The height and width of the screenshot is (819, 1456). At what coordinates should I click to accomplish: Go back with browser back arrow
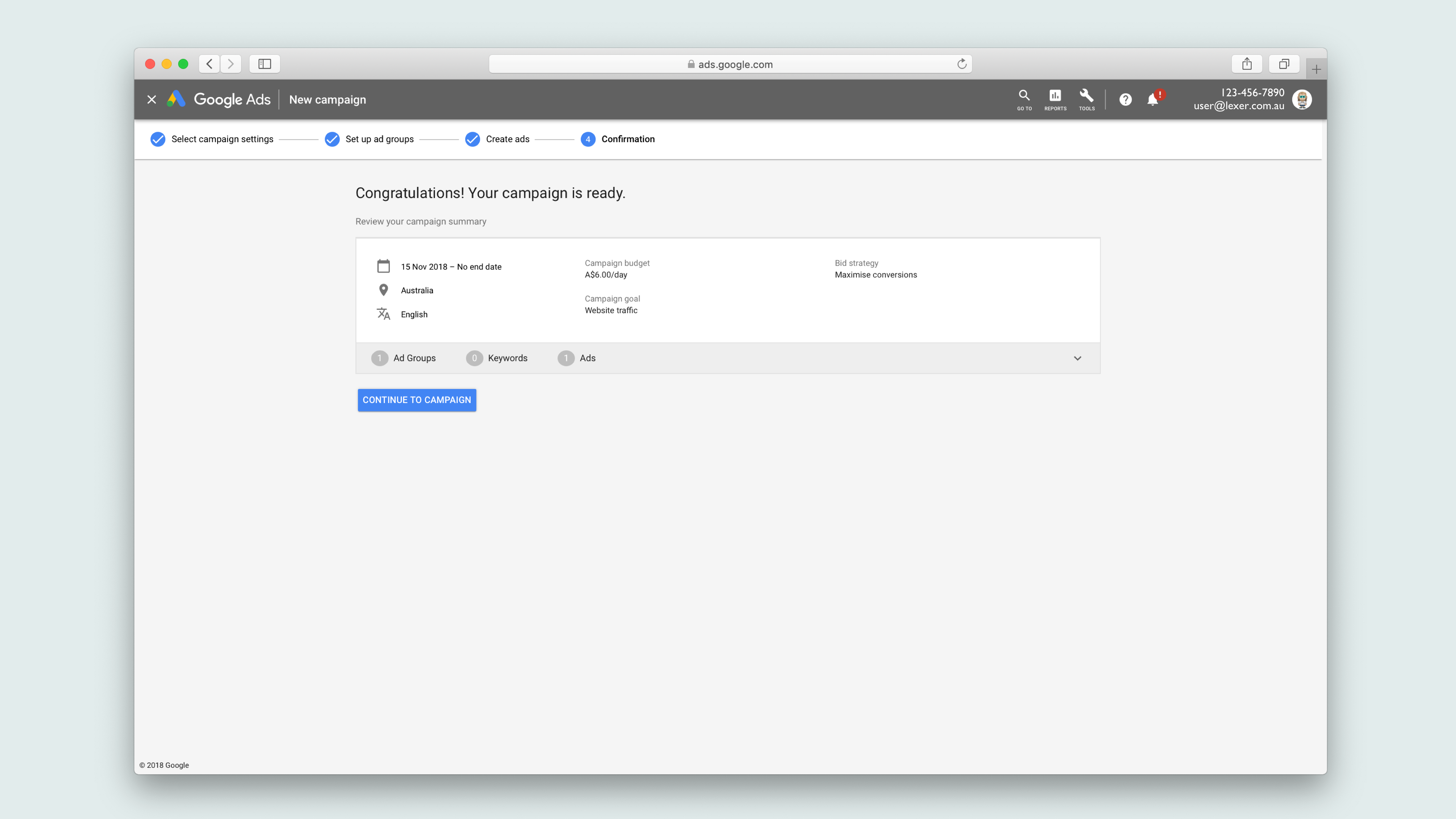(209, 64)
